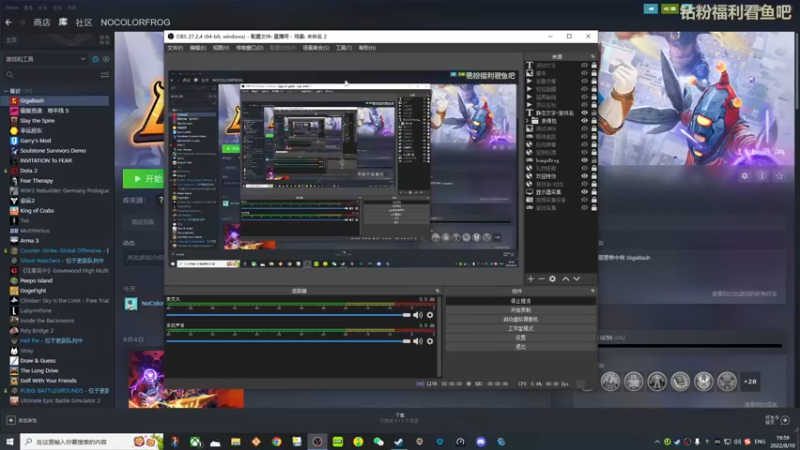
Task: Open the last menu in the OBS menu bar
Action: tap(367, 47)
